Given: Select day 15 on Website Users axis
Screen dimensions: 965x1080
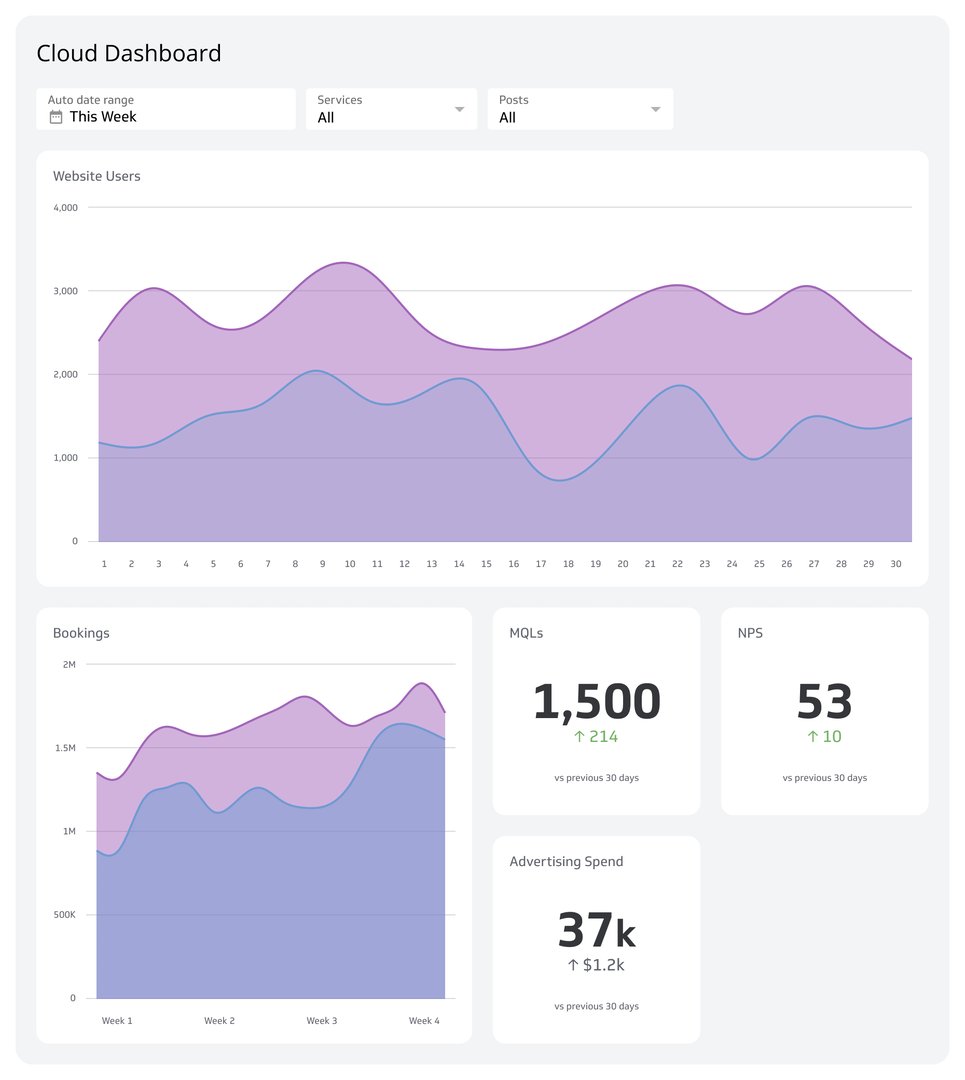Looking at the screenshot, I should click(x=486, y=563).
